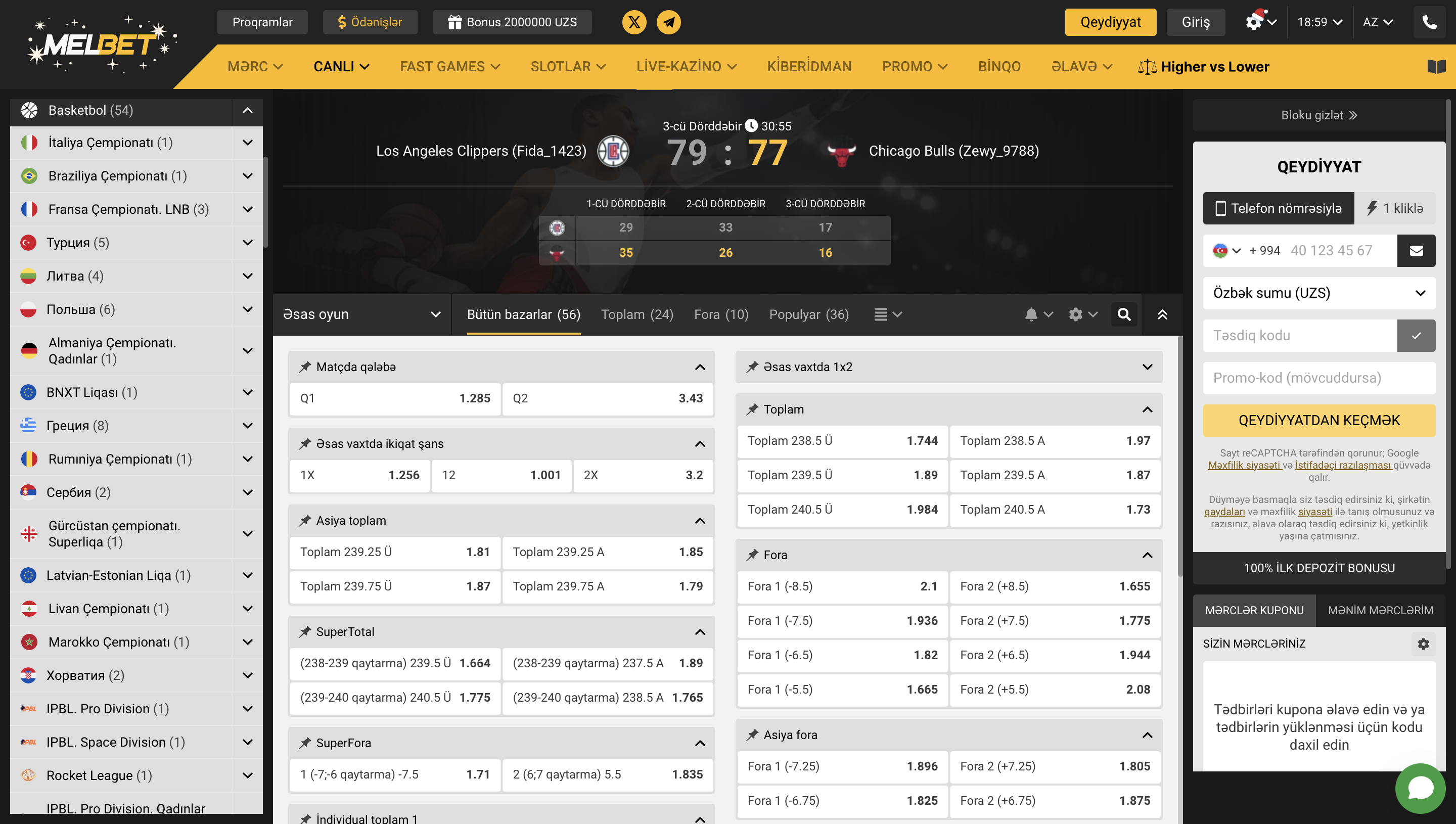Viewport: 1456px width, 824px height.
Task: Switch to the MƏNİM MƏRCLƏRİM tab
Action: click(1380, 610)
